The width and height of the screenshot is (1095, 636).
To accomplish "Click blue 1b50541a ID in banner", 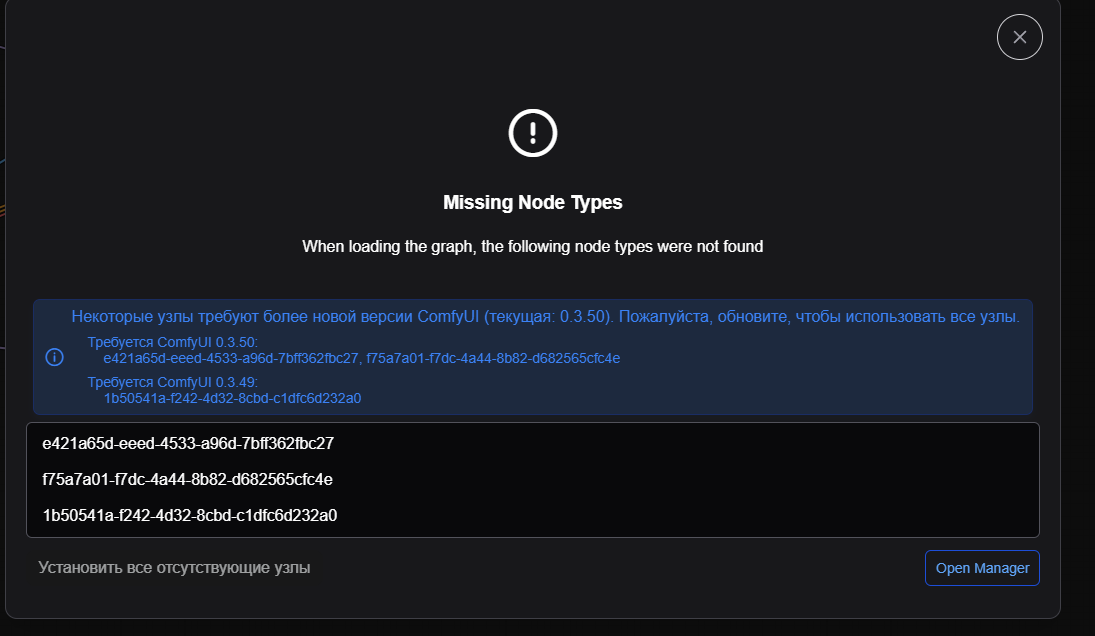I will click(232, 398).
